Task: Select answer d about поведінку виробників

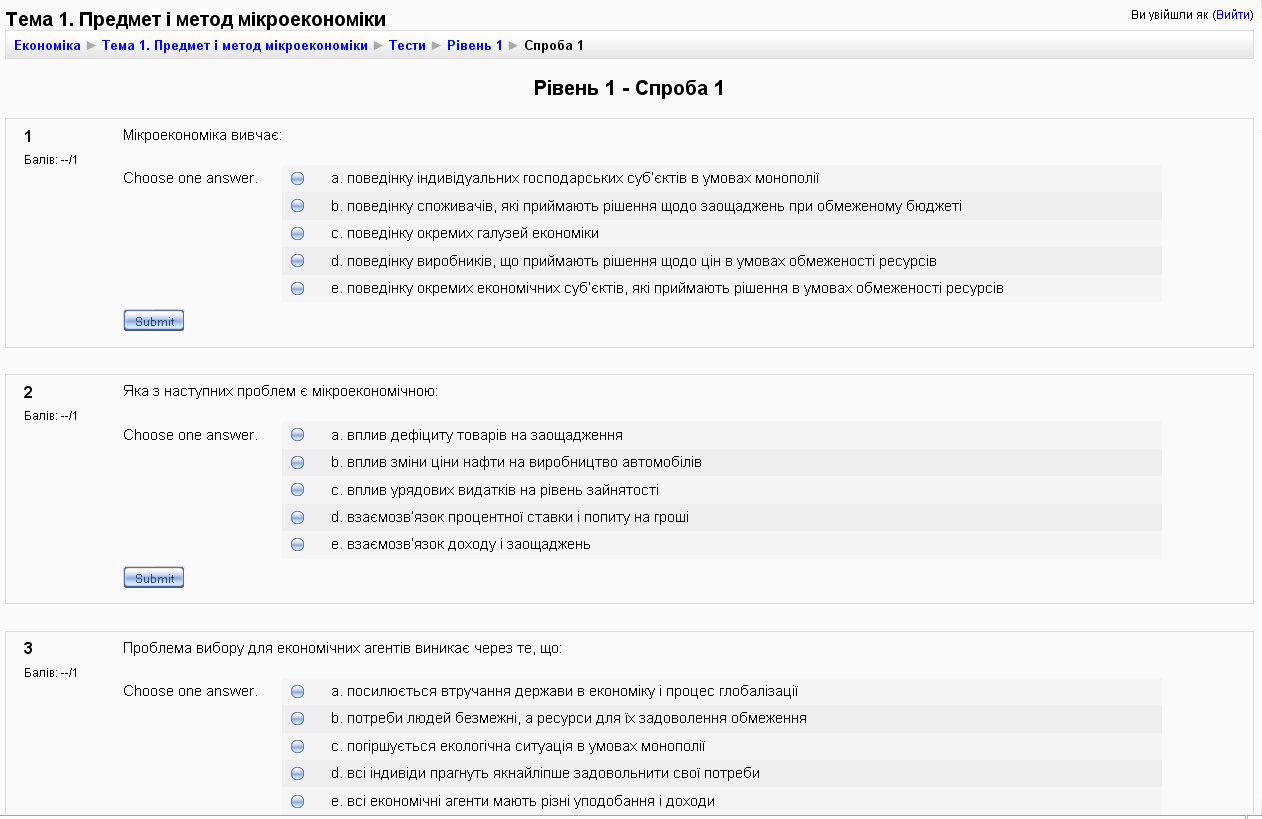Action: [297, 261]
